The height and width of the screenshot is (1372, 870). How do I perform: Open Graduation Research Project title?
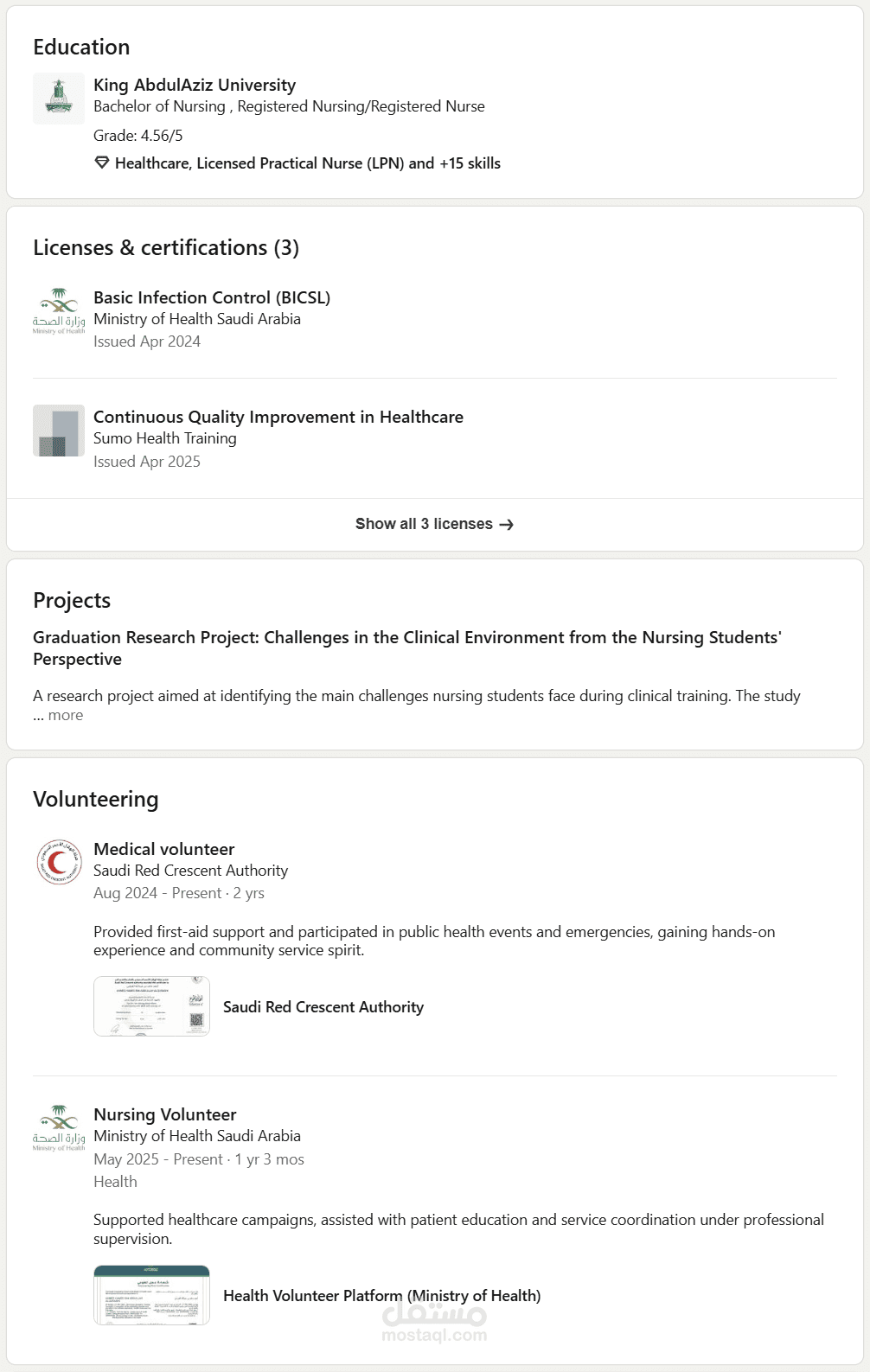tap(407, 648)
